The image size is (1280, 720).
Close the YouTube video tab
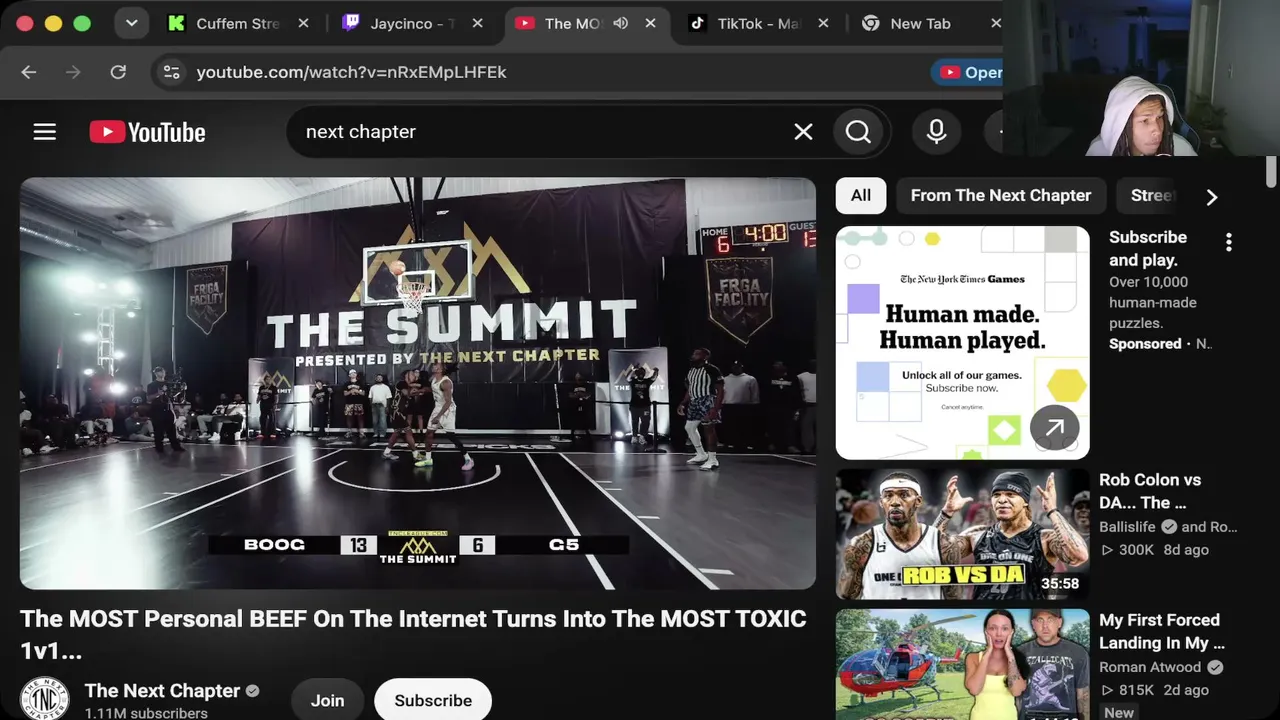coord(651,23)
